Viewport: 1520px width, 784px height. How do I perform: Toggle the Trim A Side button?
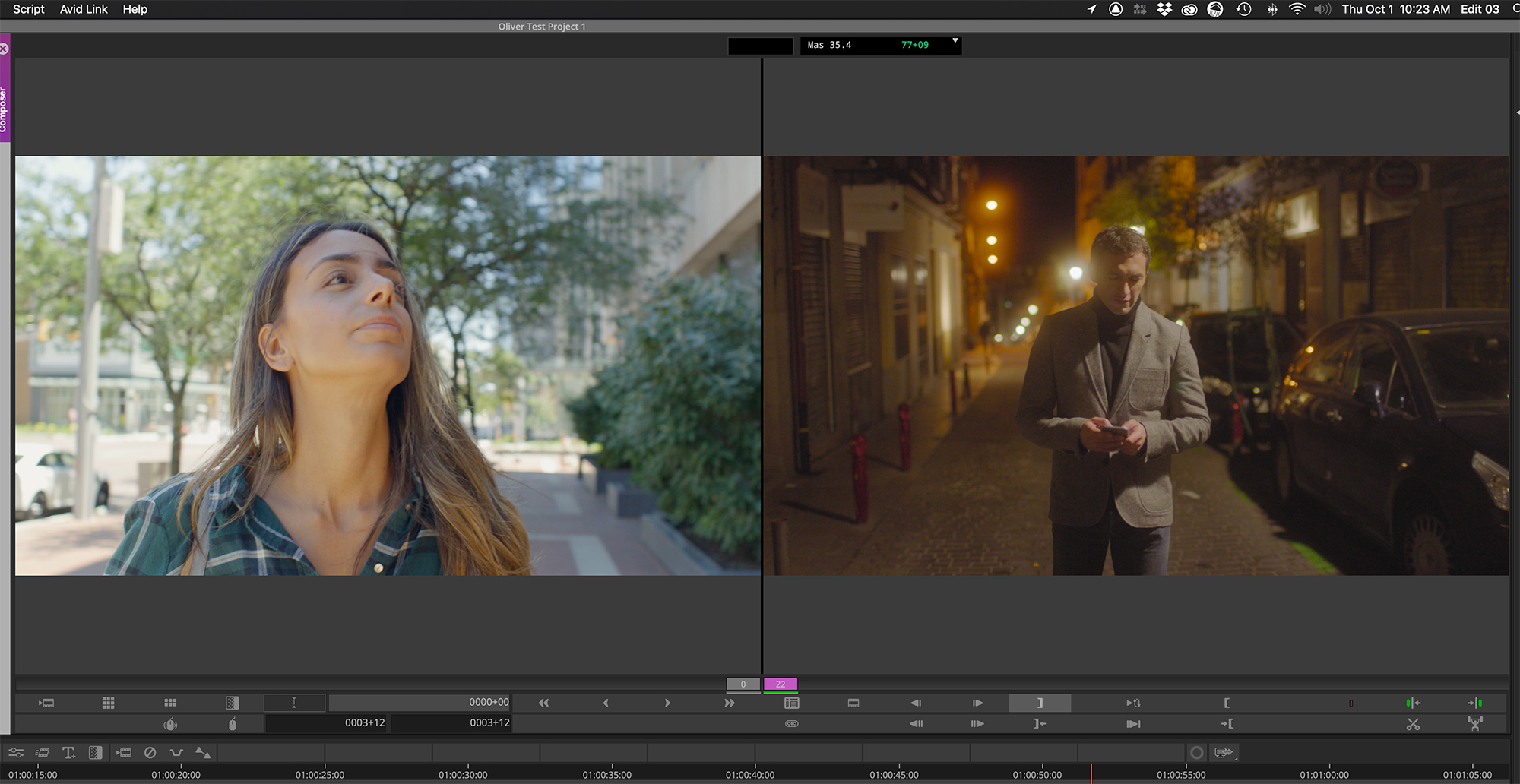(1413, 703)
